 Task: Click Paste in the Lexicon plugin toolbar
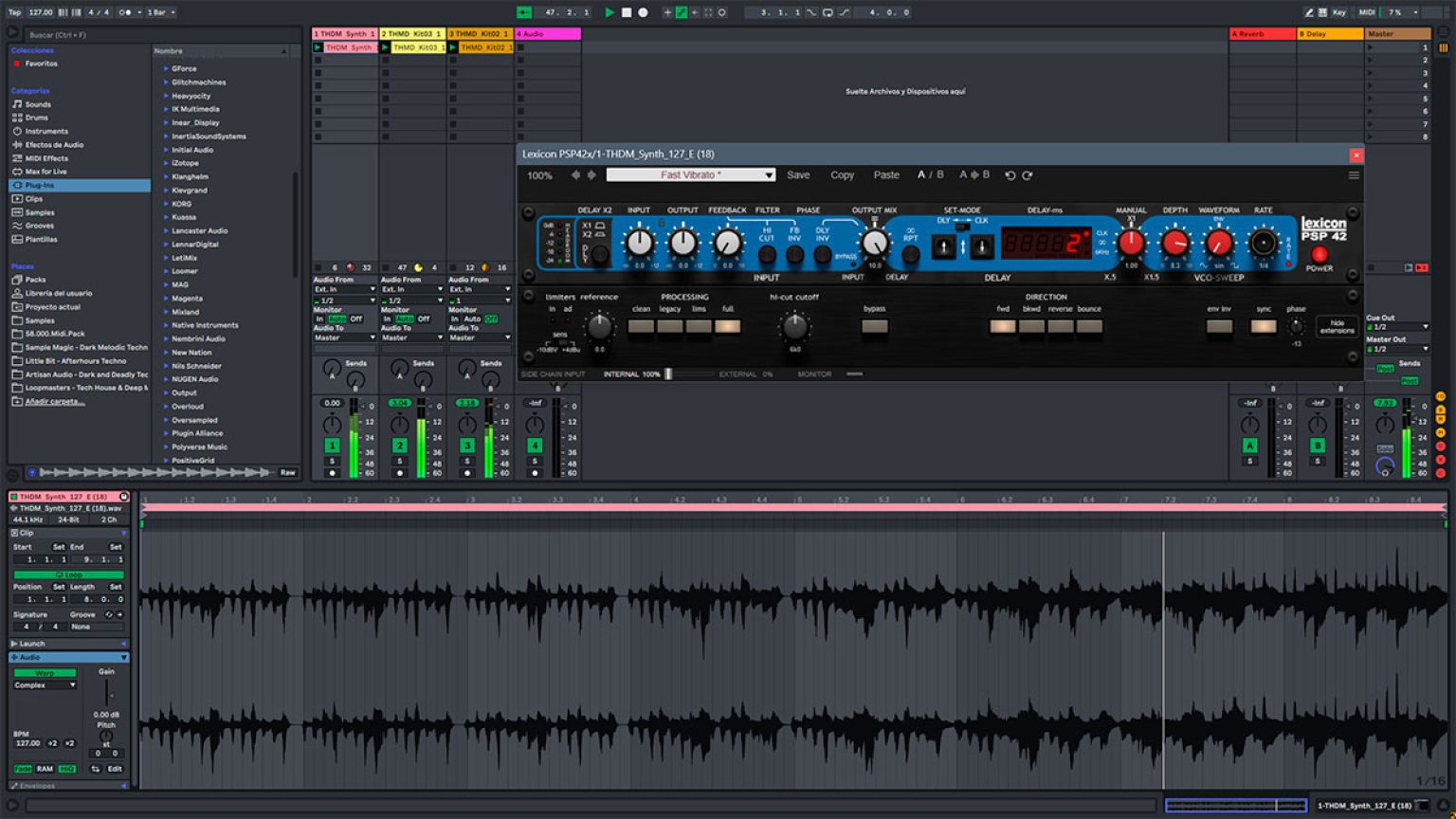pos(886,174)
